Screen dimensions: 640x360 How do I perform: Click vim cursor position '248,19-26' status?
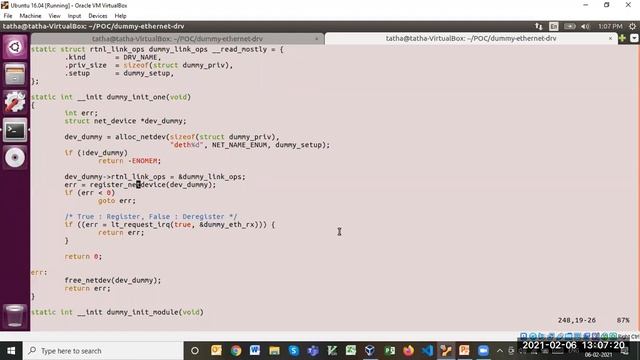click(x=577, y=320)
